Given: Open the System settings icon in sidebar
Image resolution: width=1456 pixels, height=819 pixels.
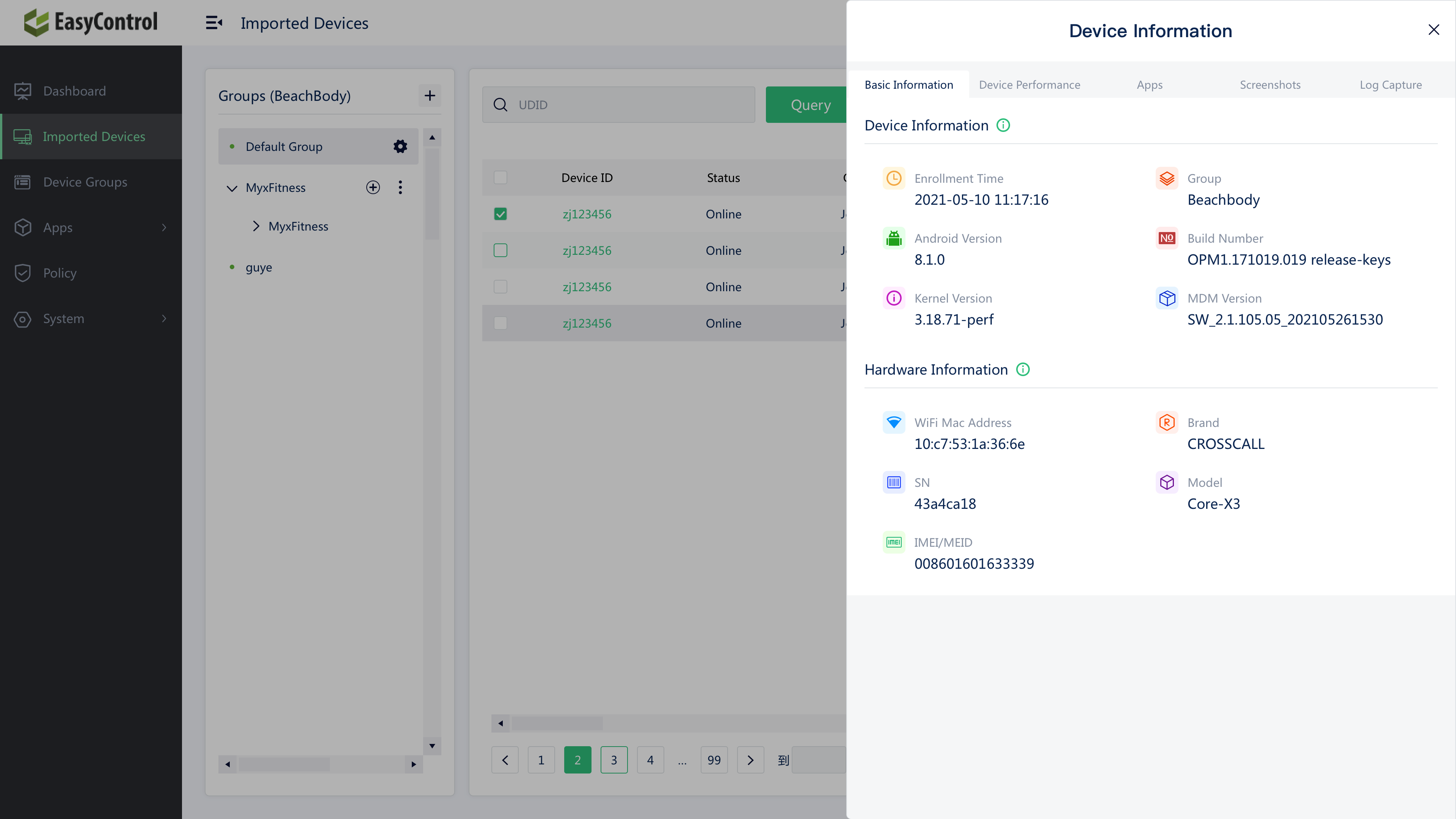Looking at the screenshot, I should [23, 319].
